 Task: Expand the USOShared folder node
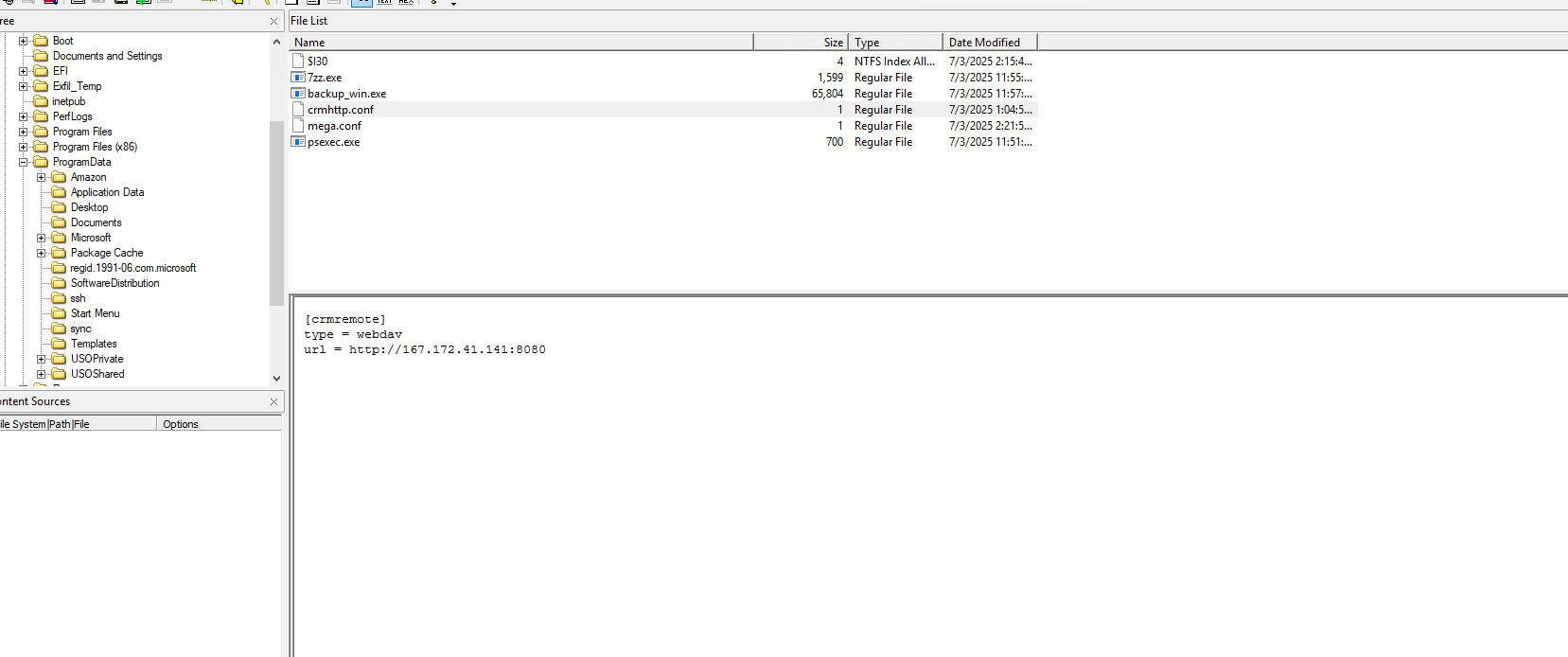42,374
